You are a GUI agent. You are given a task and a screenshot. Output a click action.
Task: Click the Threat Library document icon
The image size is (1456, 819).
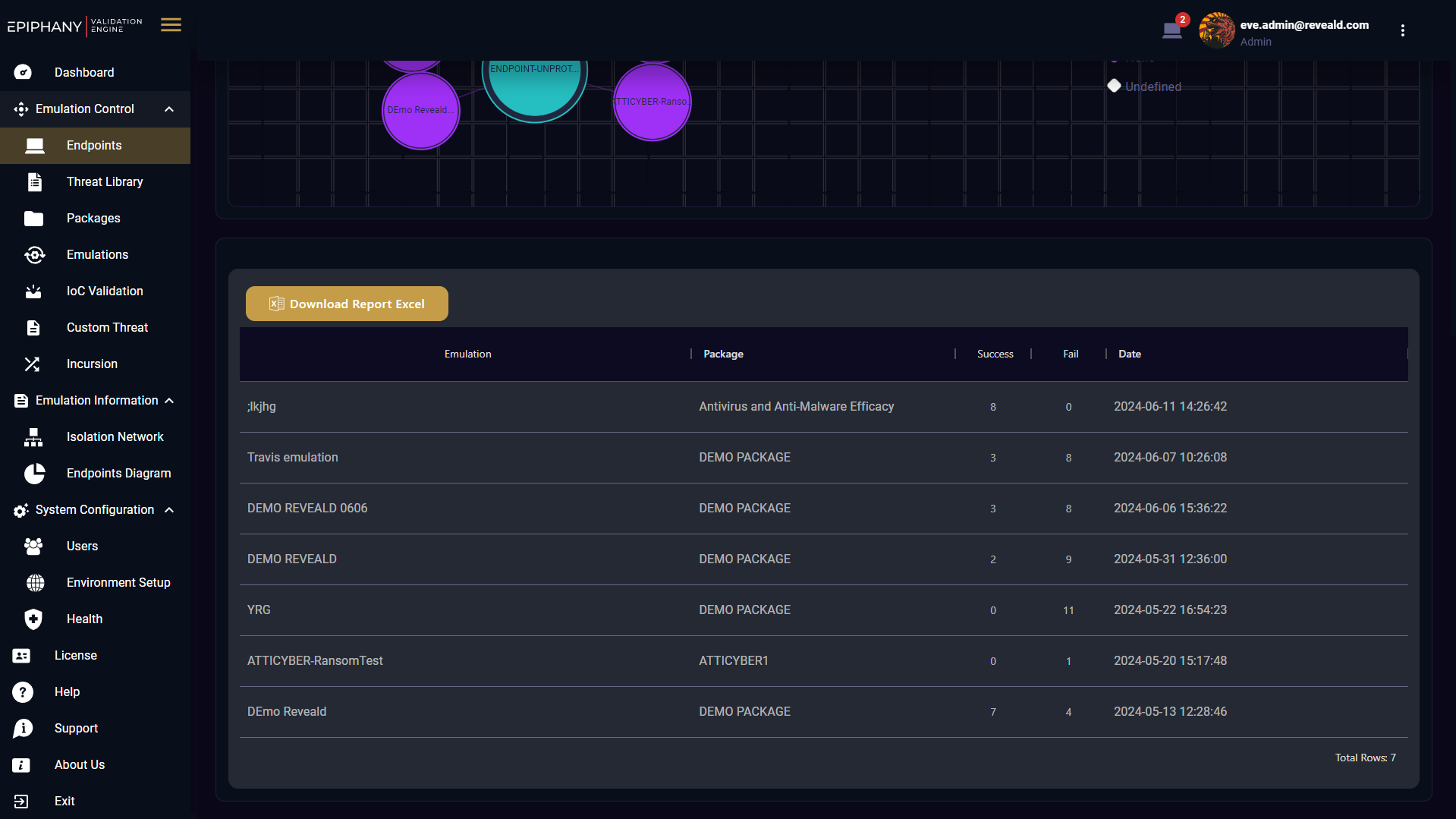34,182
